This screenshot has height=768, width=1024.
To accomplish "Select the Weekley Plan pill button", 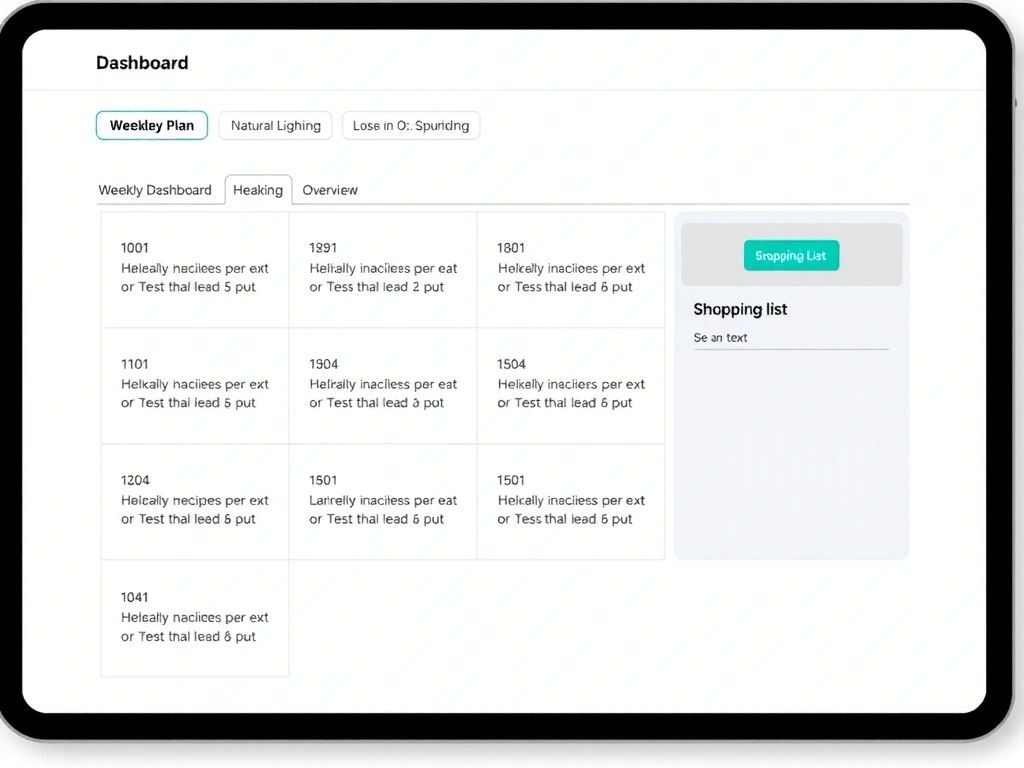I will [x=152, y=126].
